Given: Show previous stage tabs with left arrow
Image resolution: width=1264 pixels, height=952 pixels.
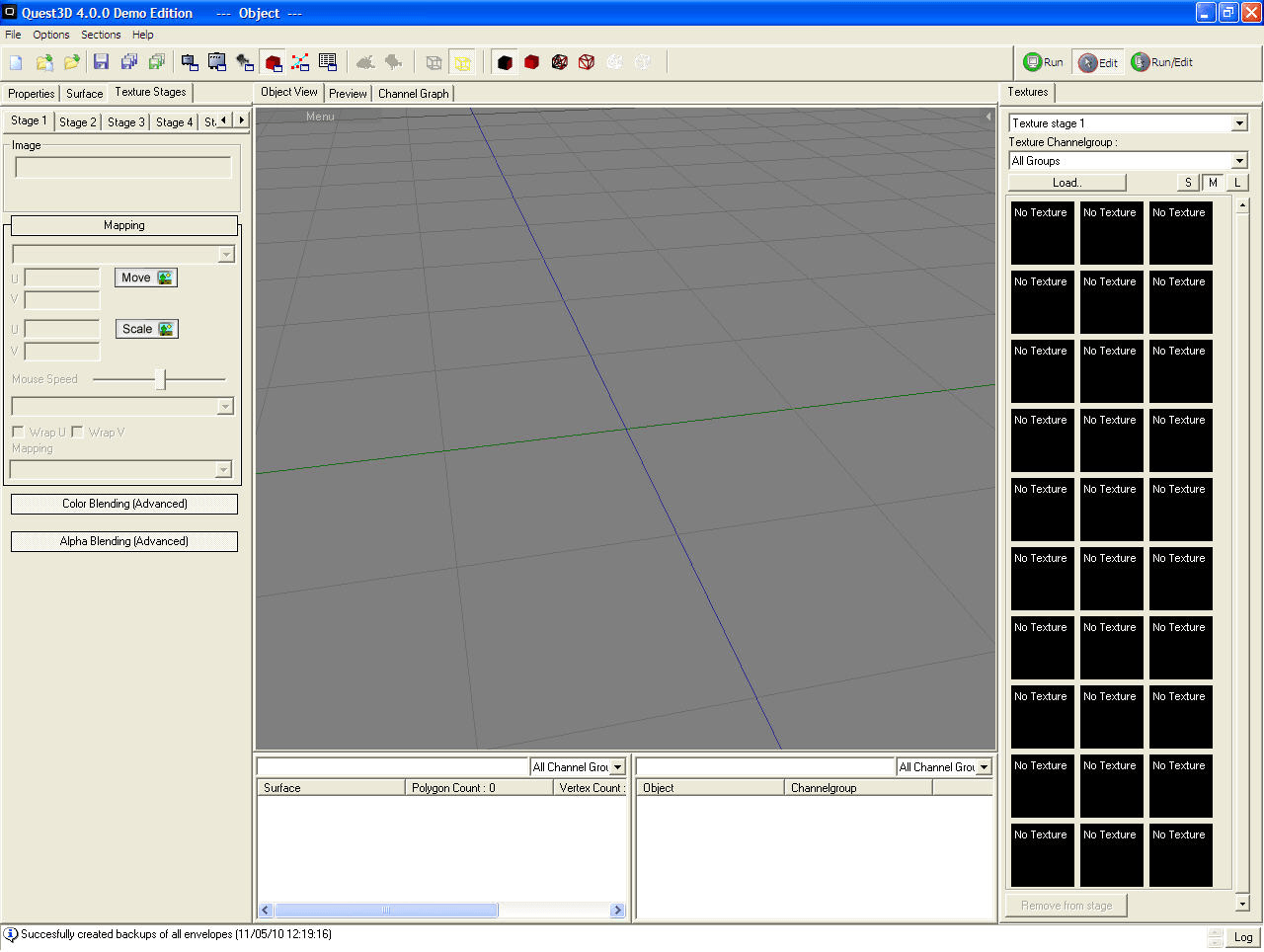Looking at the screenshot, I should tap(225, 120).
